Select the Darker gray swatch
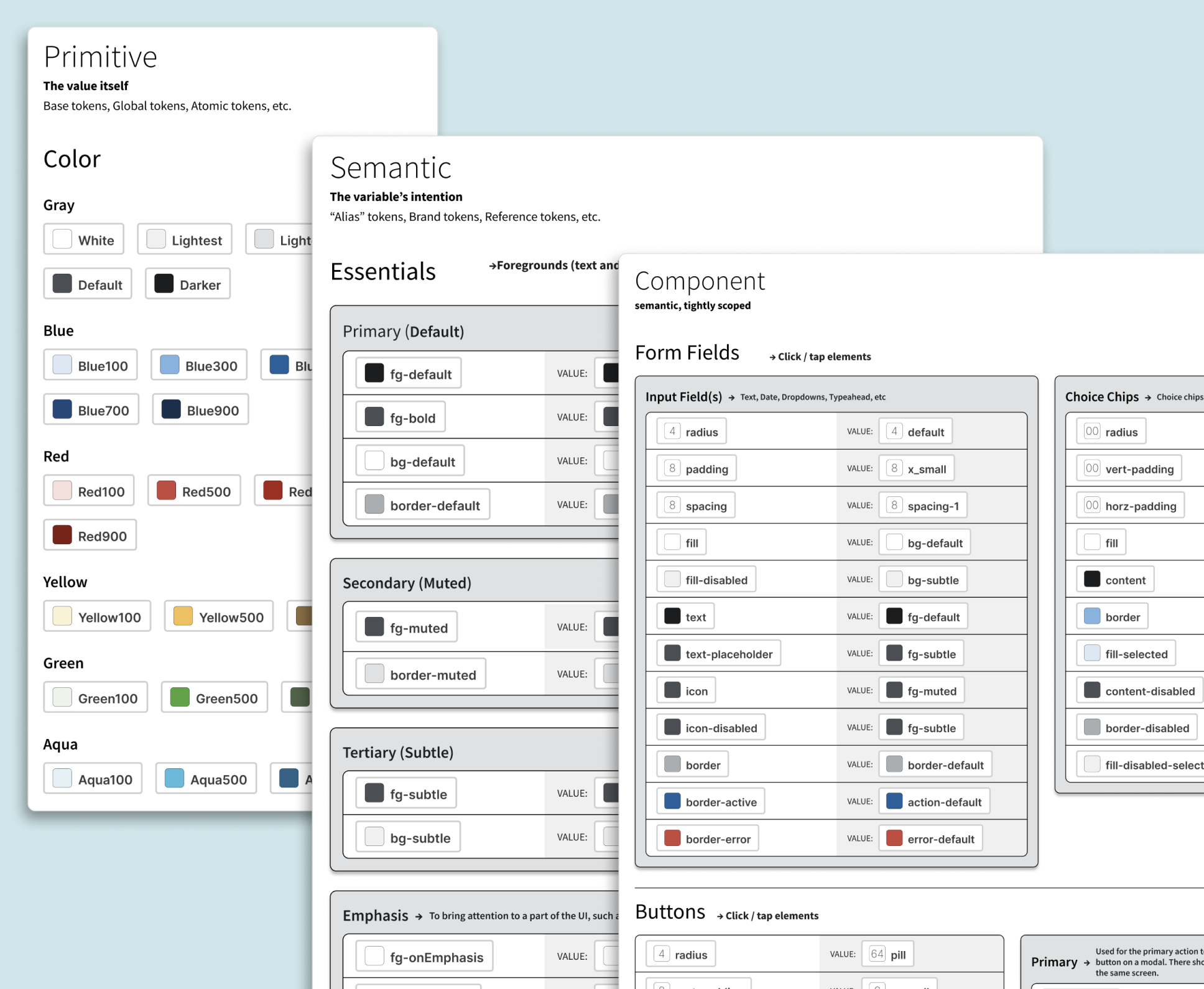Image resolution: width=1204 pixels, height=989 pixels. tap(188, 284)
